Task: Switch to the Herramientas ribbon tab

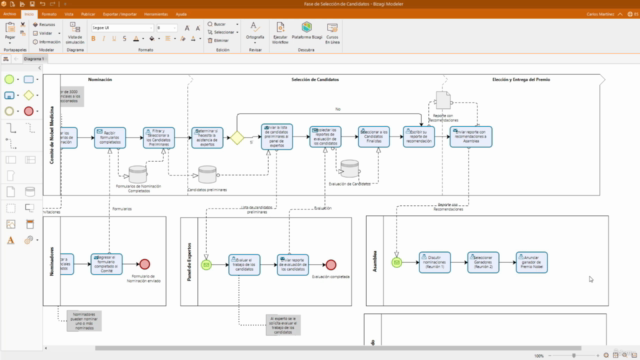Action: click(x=156, y=14)
